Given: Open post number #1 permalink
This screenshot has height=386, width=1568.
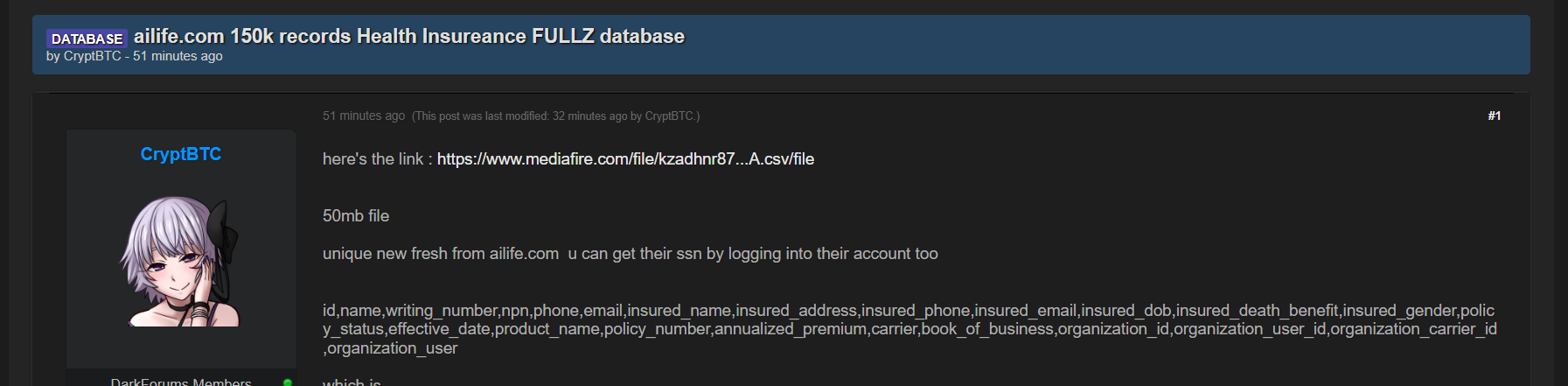Looking at the screenshot, I should (x=1494, y=116).
